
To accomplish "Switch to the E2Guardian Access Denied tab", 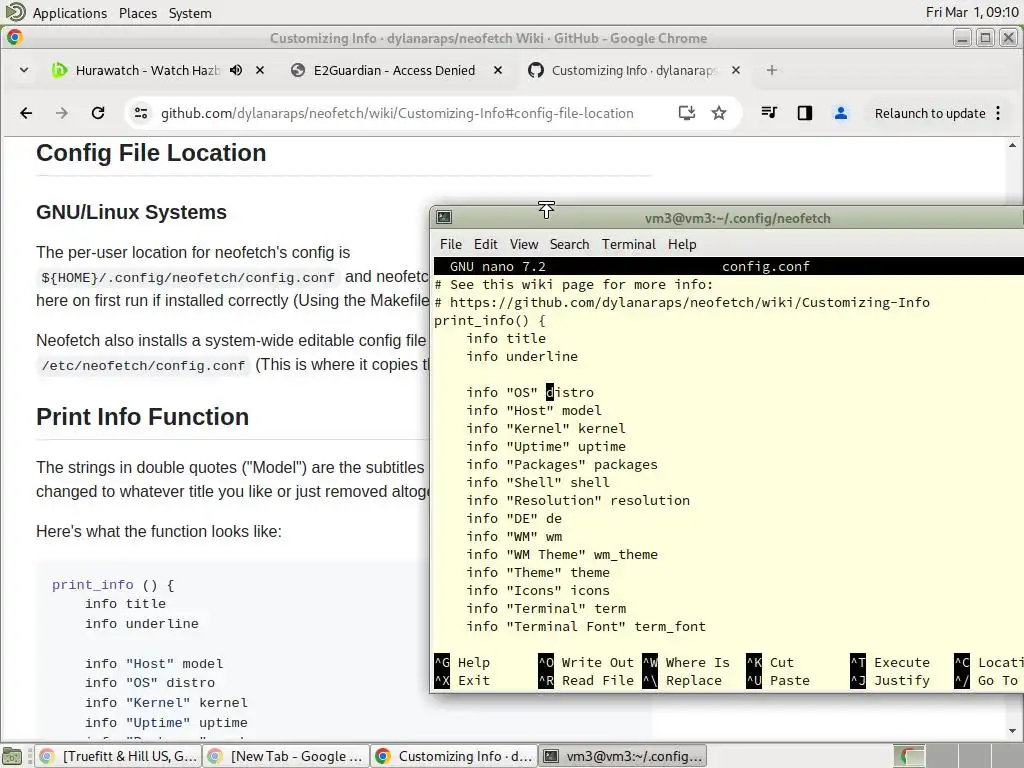I will click(x=394, y=70).
